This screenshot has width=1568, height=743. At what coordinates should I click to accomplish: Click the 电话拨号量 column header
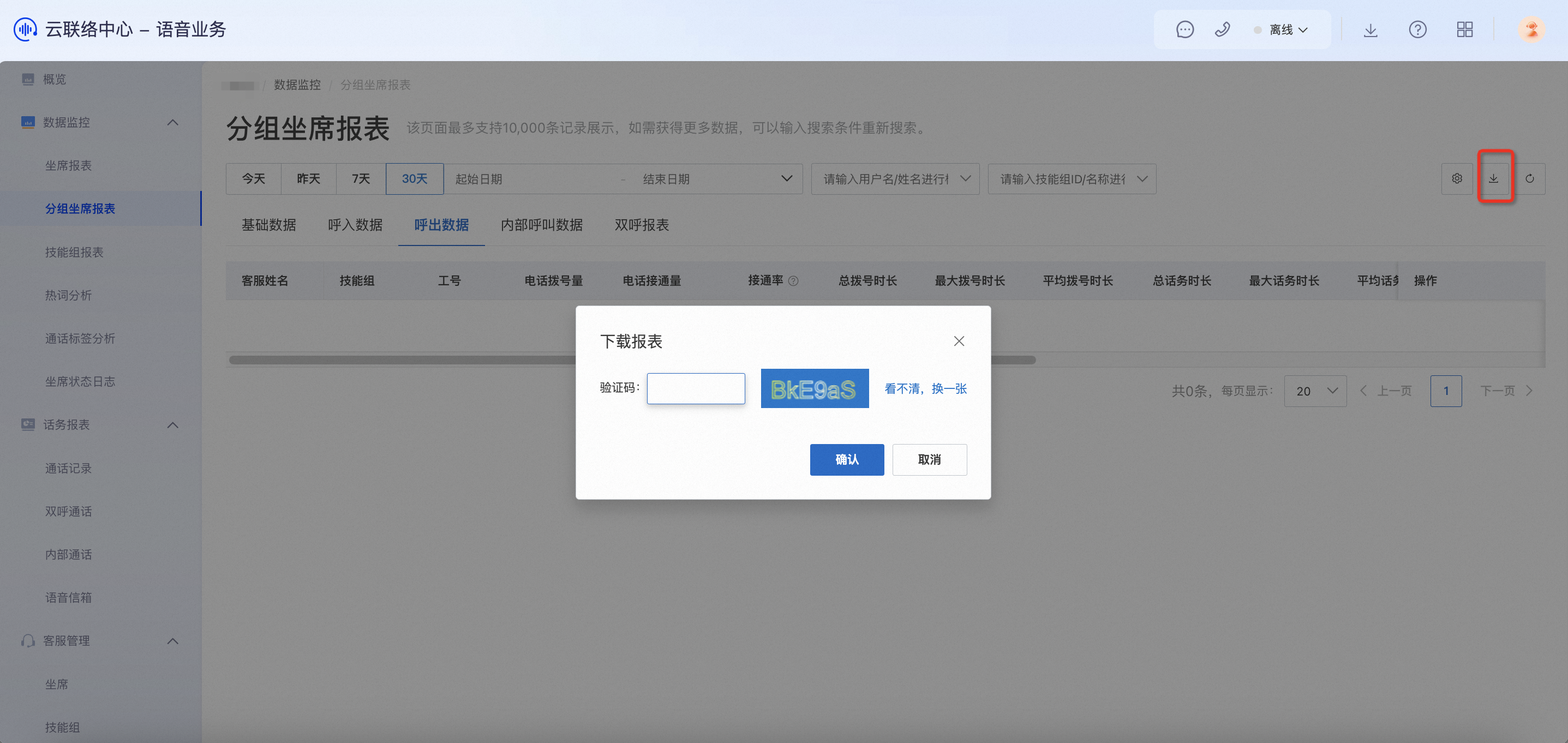tap(553, 280)
